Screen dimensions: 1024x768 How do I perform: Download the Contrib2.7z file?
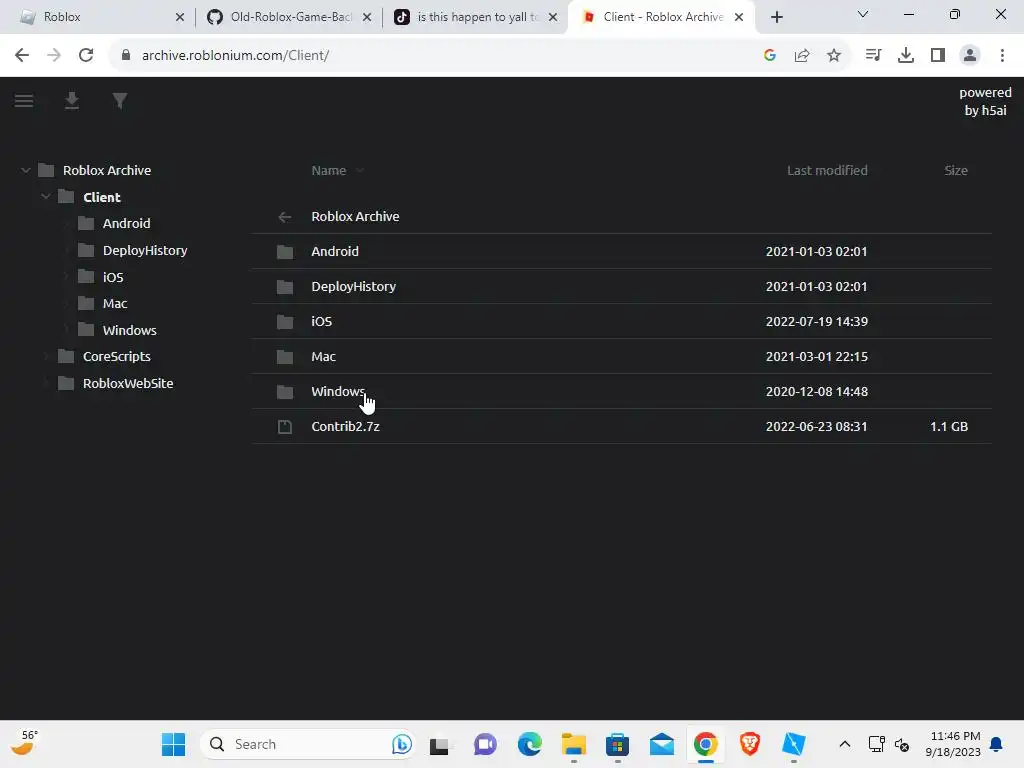(x=622, y=426)
